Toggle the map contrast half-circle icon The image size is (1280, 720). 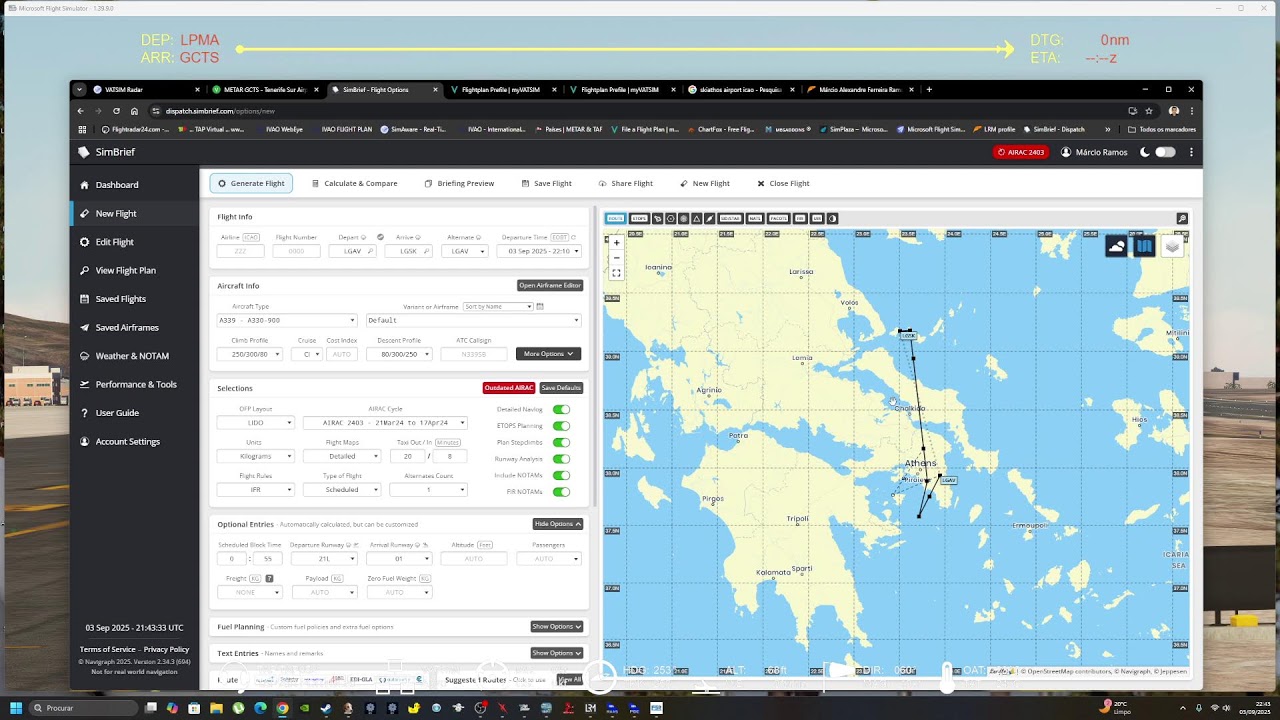pos(832,218)
